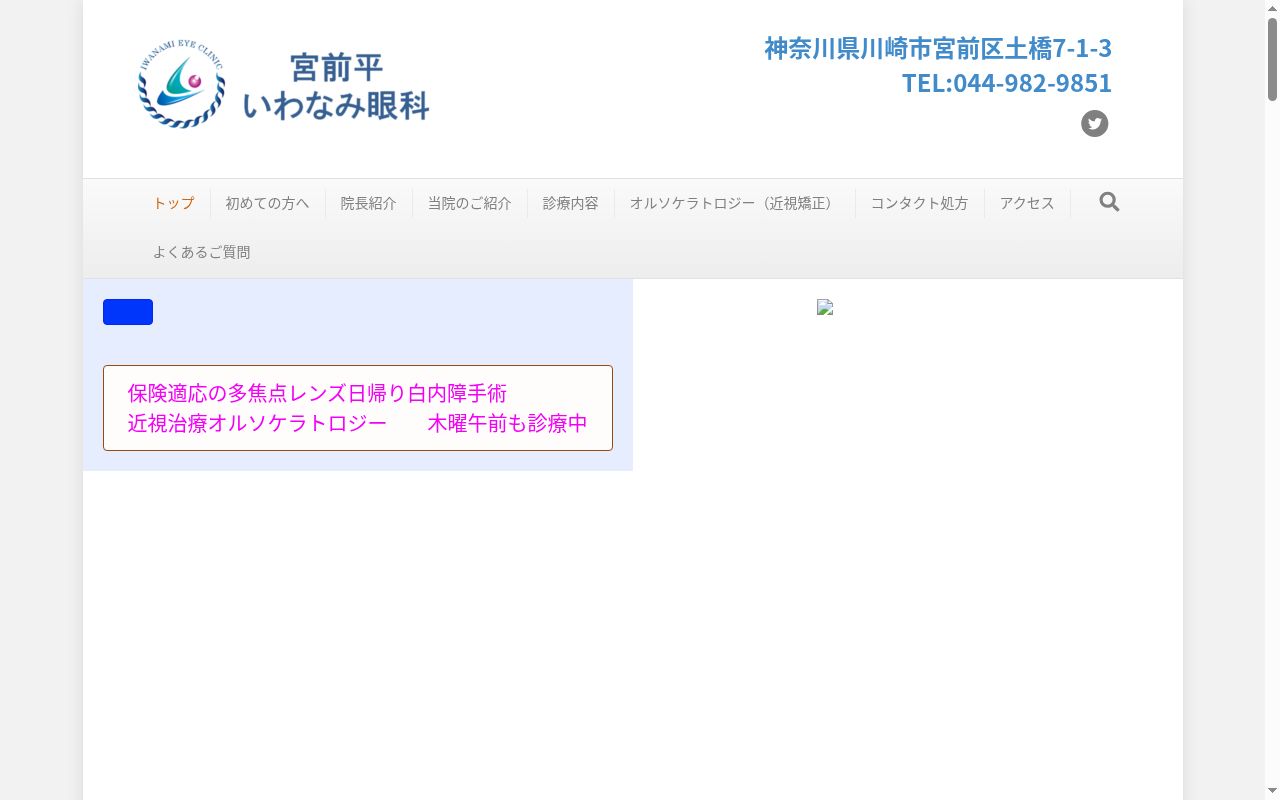Click the vertical scrollbar thumb
Viewport: 1280px width, 800px height.
pos(1272,59)
